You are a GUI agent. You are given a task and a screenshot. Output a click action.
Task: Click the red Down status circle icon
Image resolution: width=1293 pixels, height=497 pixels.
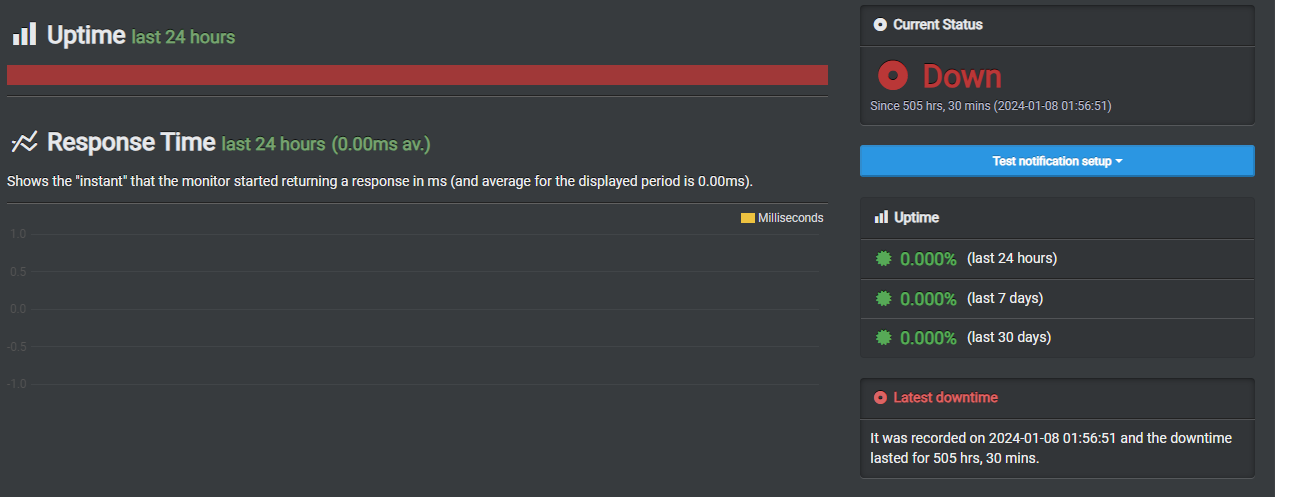892,75
